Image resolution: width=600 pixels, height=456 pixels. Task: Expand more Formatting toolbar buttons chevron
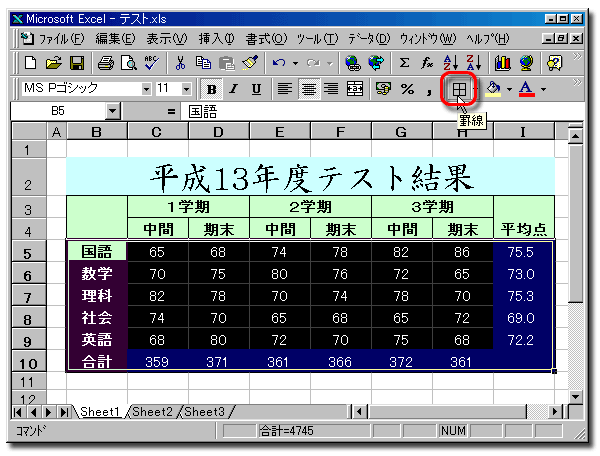click(577, 82)
